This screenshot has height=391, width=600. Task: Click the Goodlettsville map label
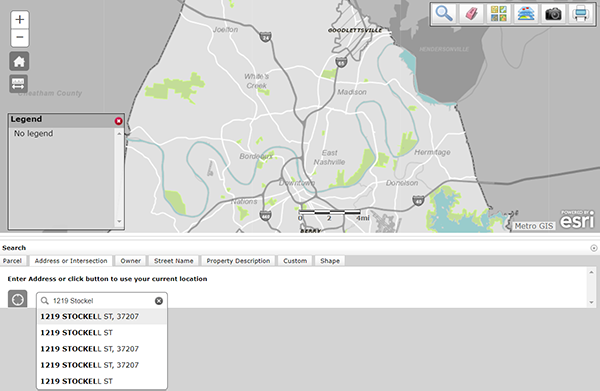click(355, 30)
